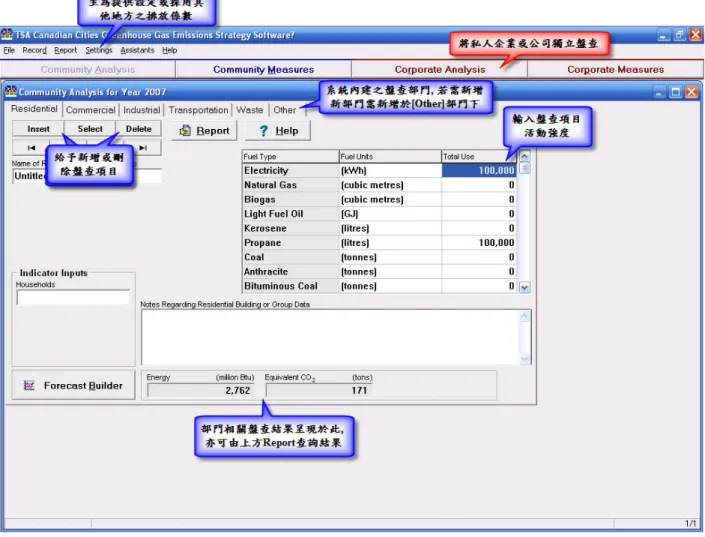This screenshot has width=705, height=537.
Task: Click notes box scroll up arrow
Action: point(524,316)
